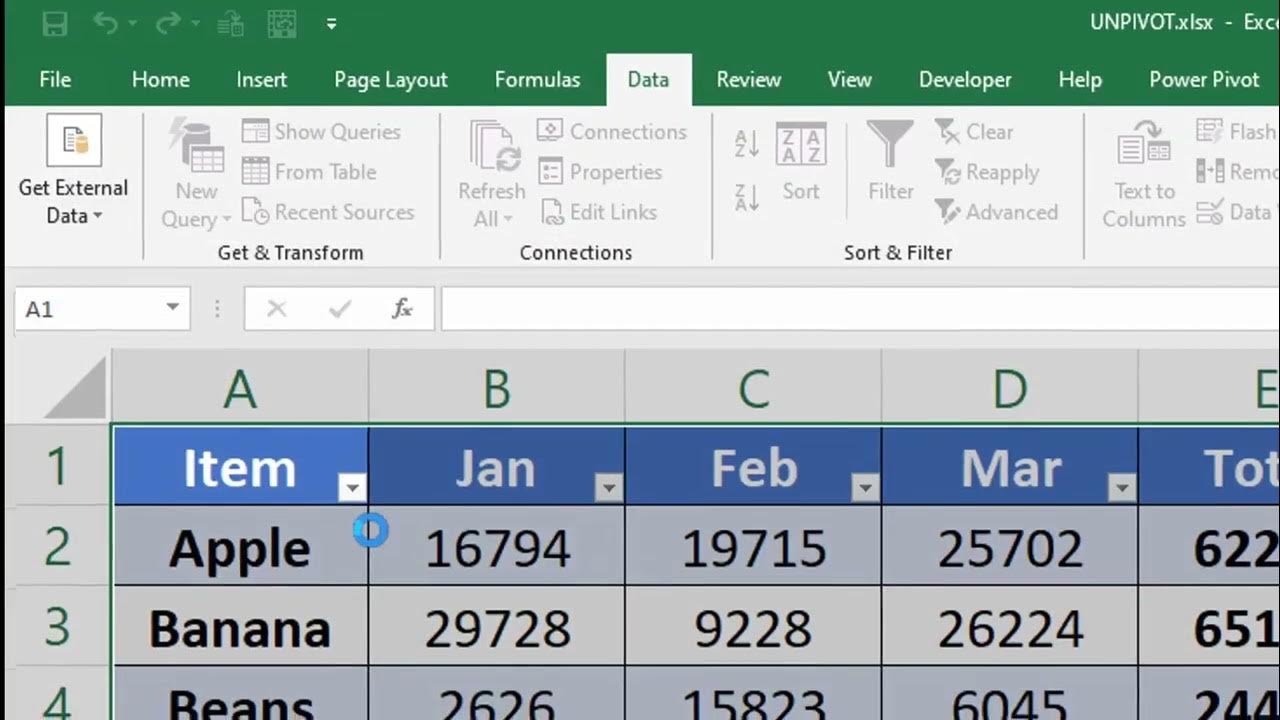Click the Save icon in quick access toolbar
1280x720 pixels.
tap(54, 23)
